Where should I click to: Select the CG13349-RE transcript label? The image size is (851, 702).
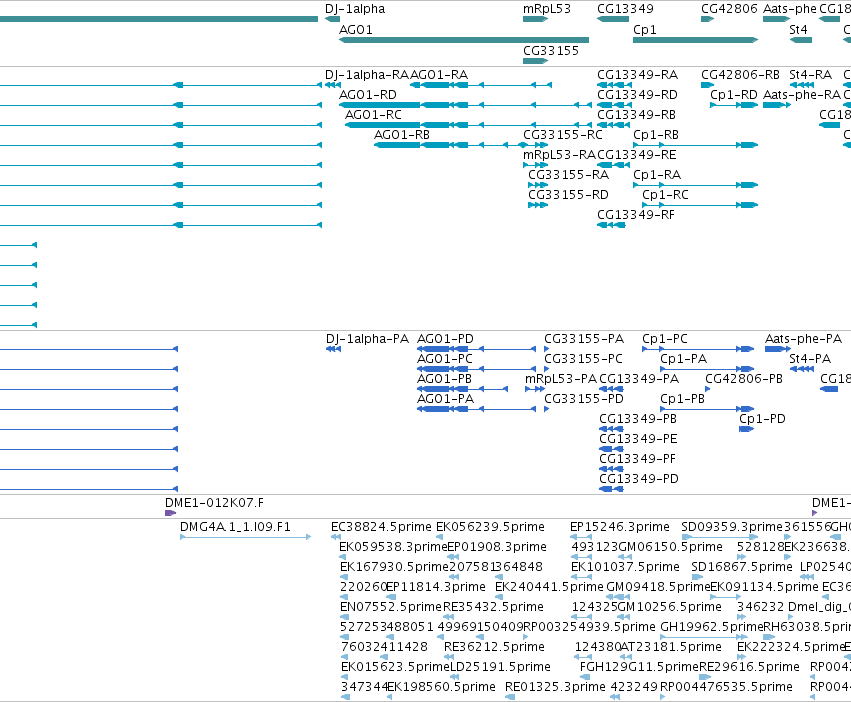[637, 155]
